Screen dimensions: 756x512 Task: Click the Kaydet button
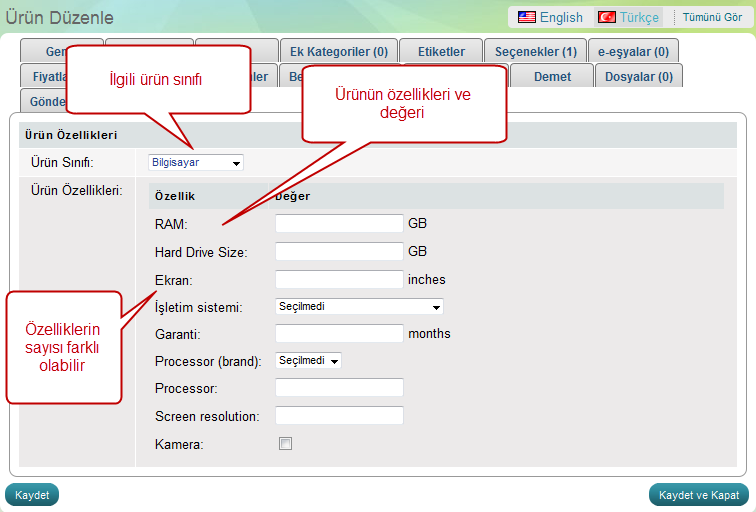tap(32, 494)
